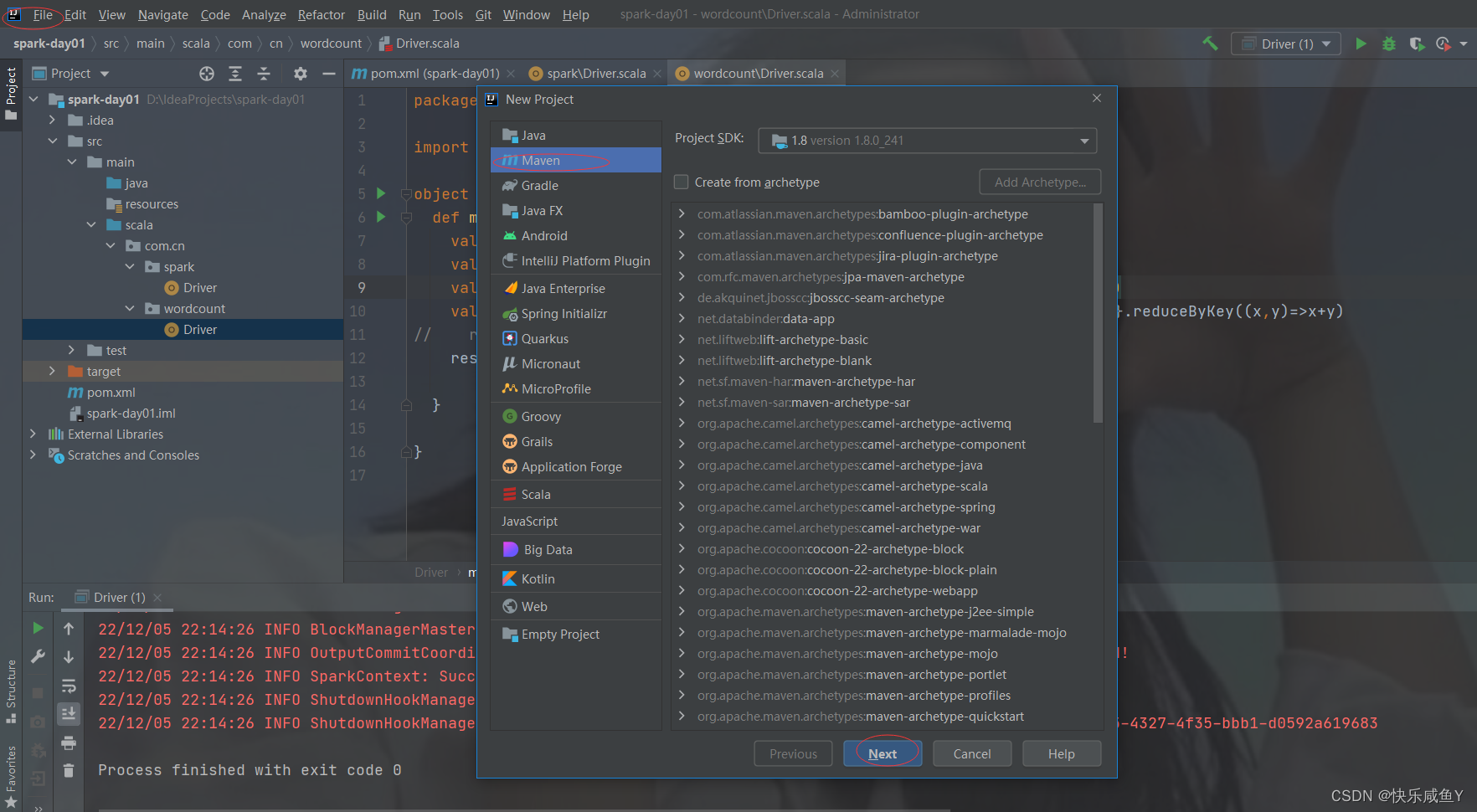Close the New Project dialog
Image resolution: width=1477 pixels, height=812 pixels.
[x=1097, y=99]
